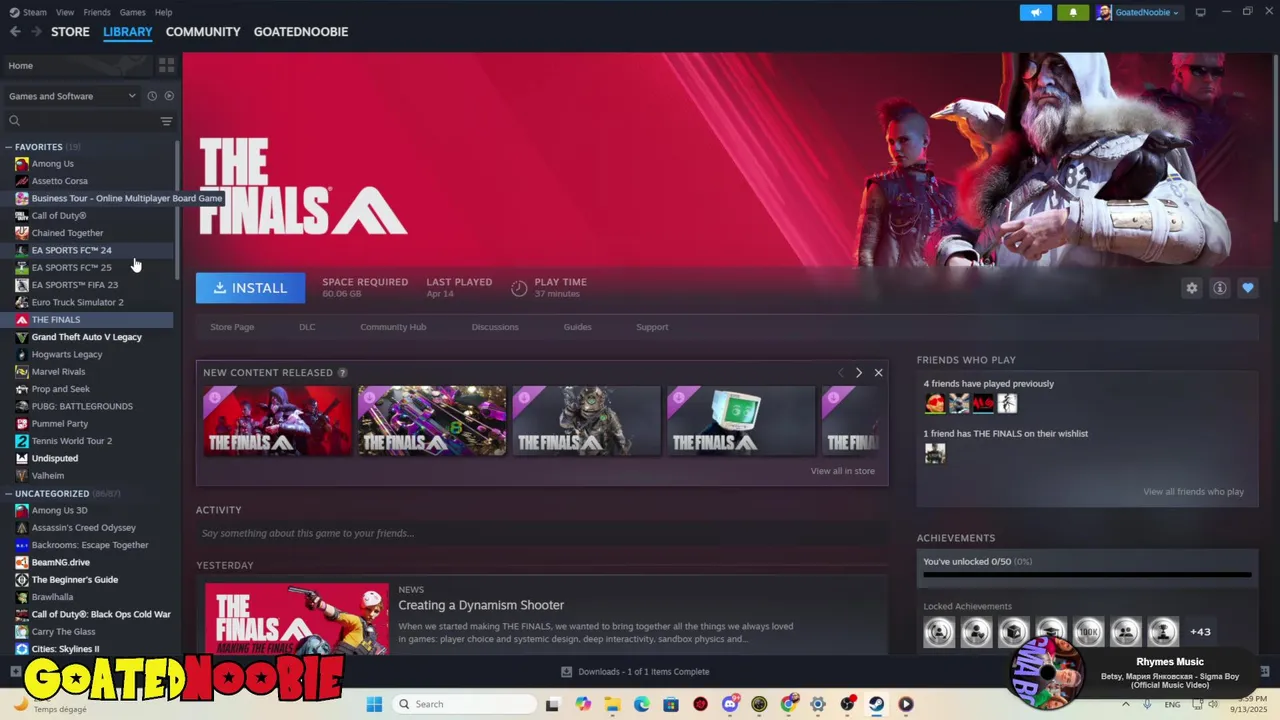Open Creating a Dynamism Shooter news
The image size is (1280, 720).
(481, 605)
